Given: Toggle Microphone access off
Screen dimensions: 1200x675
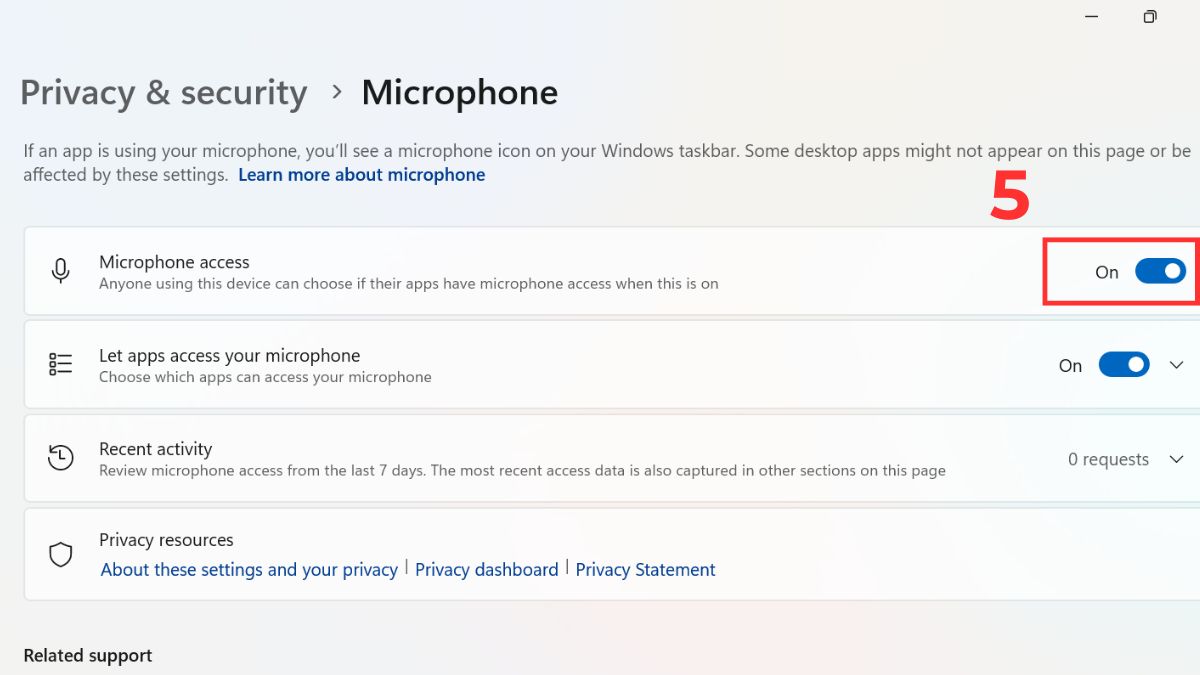Looking at the screenshot, I should [1159, 271].
